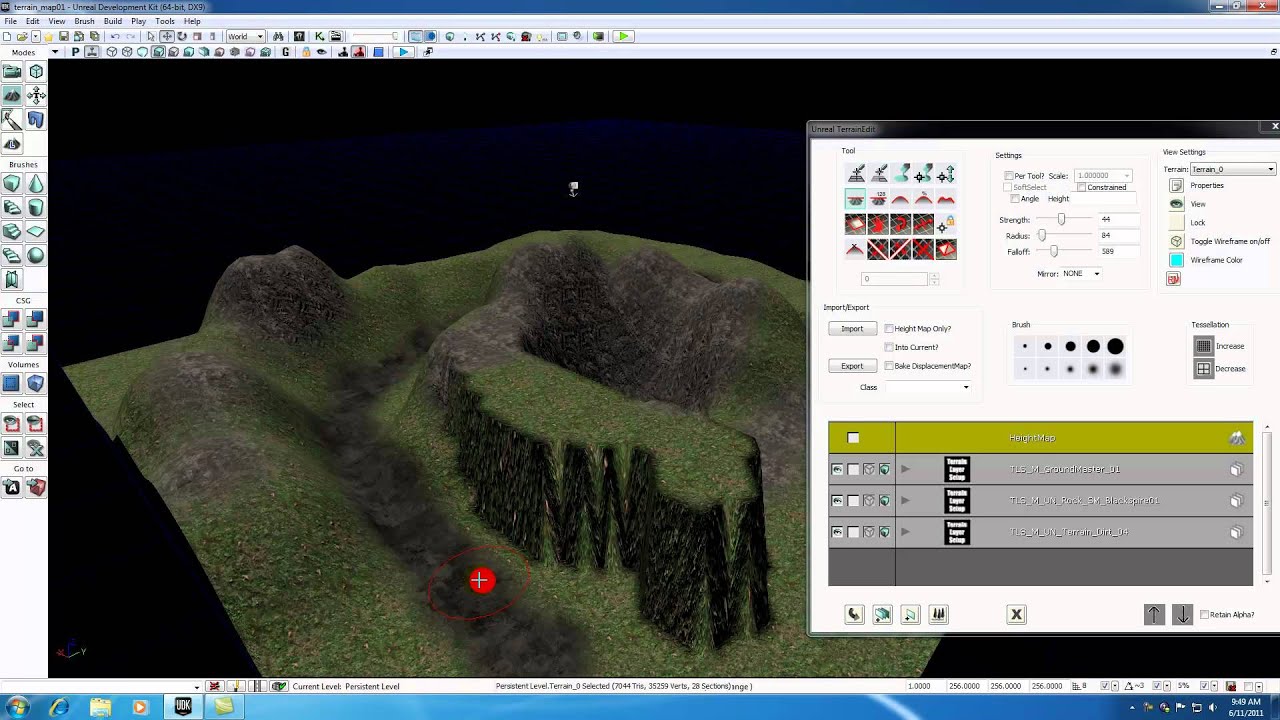The image size is (1280, 720).
Task: Click add foliage layer icon
Action: 938,615
